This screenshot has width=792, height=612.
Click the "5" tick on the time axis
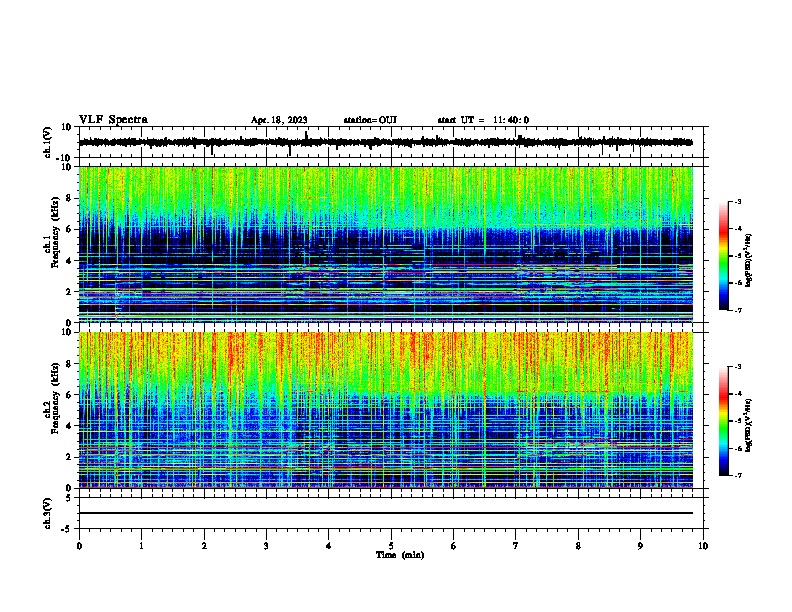click(x=391, y=546)
